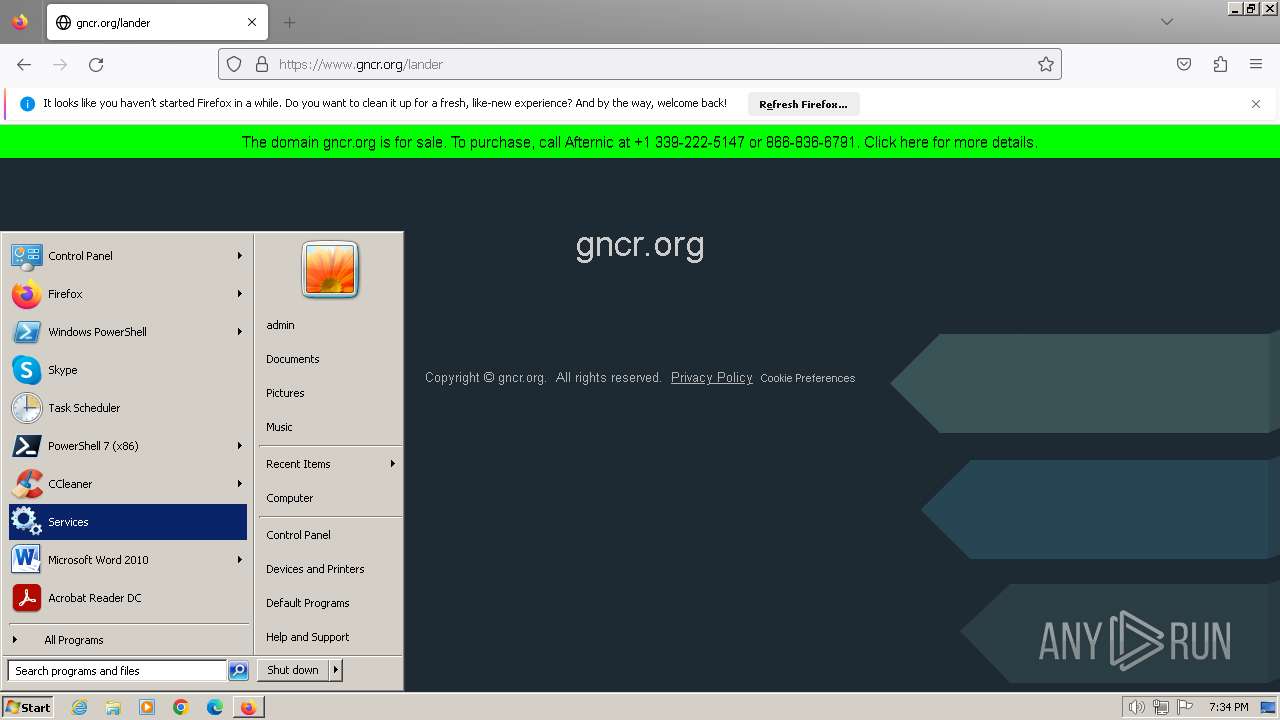Switch to Firefox taskbar button
Viewport: 1280px width, 720px height.
tap(248, 707)
